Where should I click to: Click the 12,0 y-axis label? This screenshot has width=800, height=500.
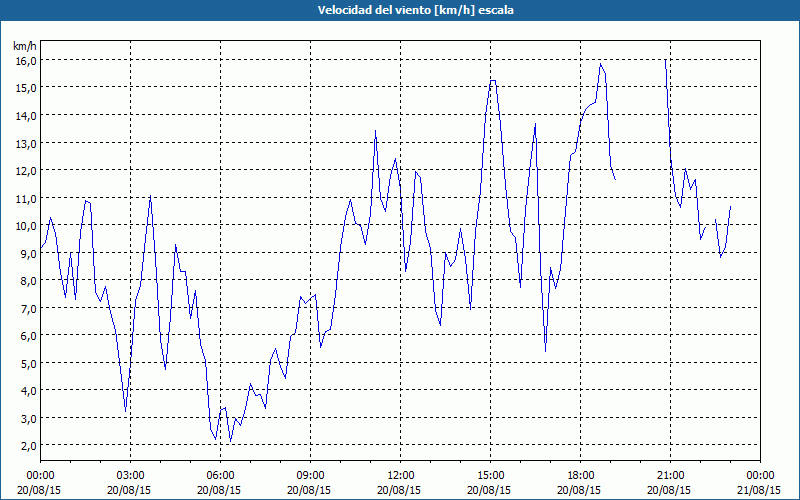click(26, 171)
